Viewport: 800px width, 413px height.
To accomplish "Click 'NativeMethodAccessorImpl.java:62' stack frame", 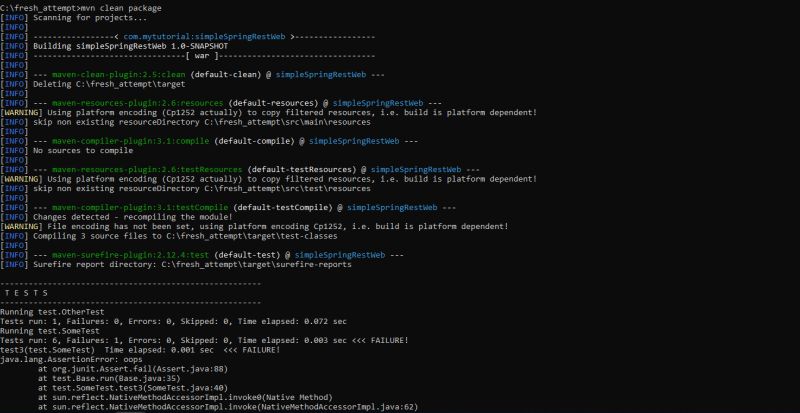I will click(228, 407).
